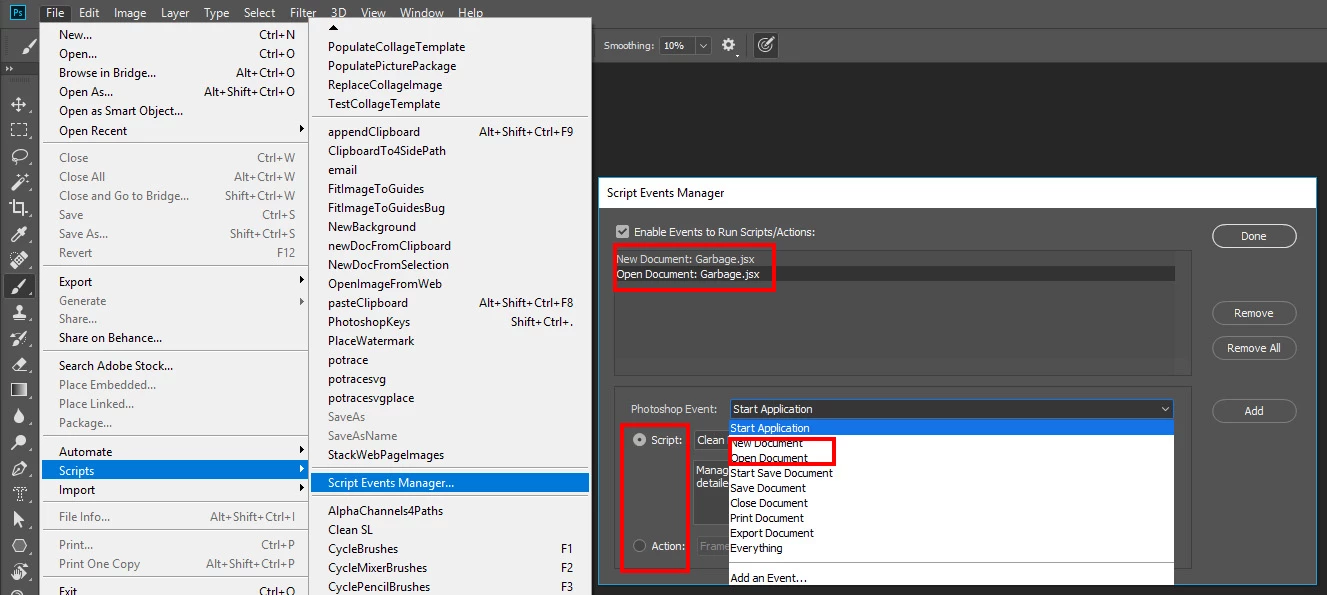Select the Eyedropper tool
This screenshot has height=595, width=1327.
pyautogui.click(x=18, y=234)
